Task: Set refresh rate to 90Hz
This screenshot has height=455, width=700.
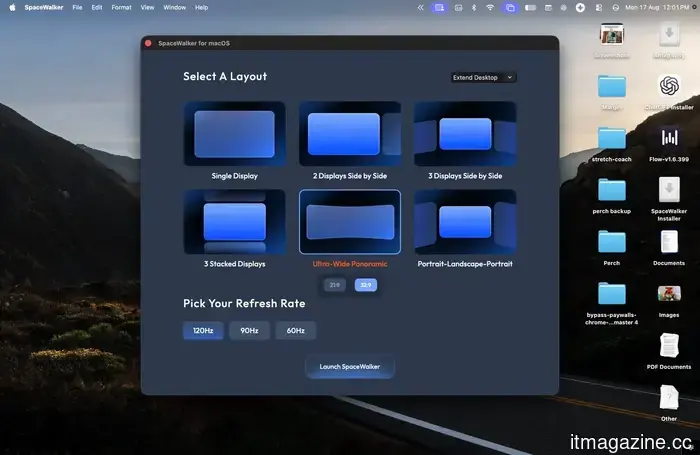Action: pyautogui.click(x=249, y=330)
